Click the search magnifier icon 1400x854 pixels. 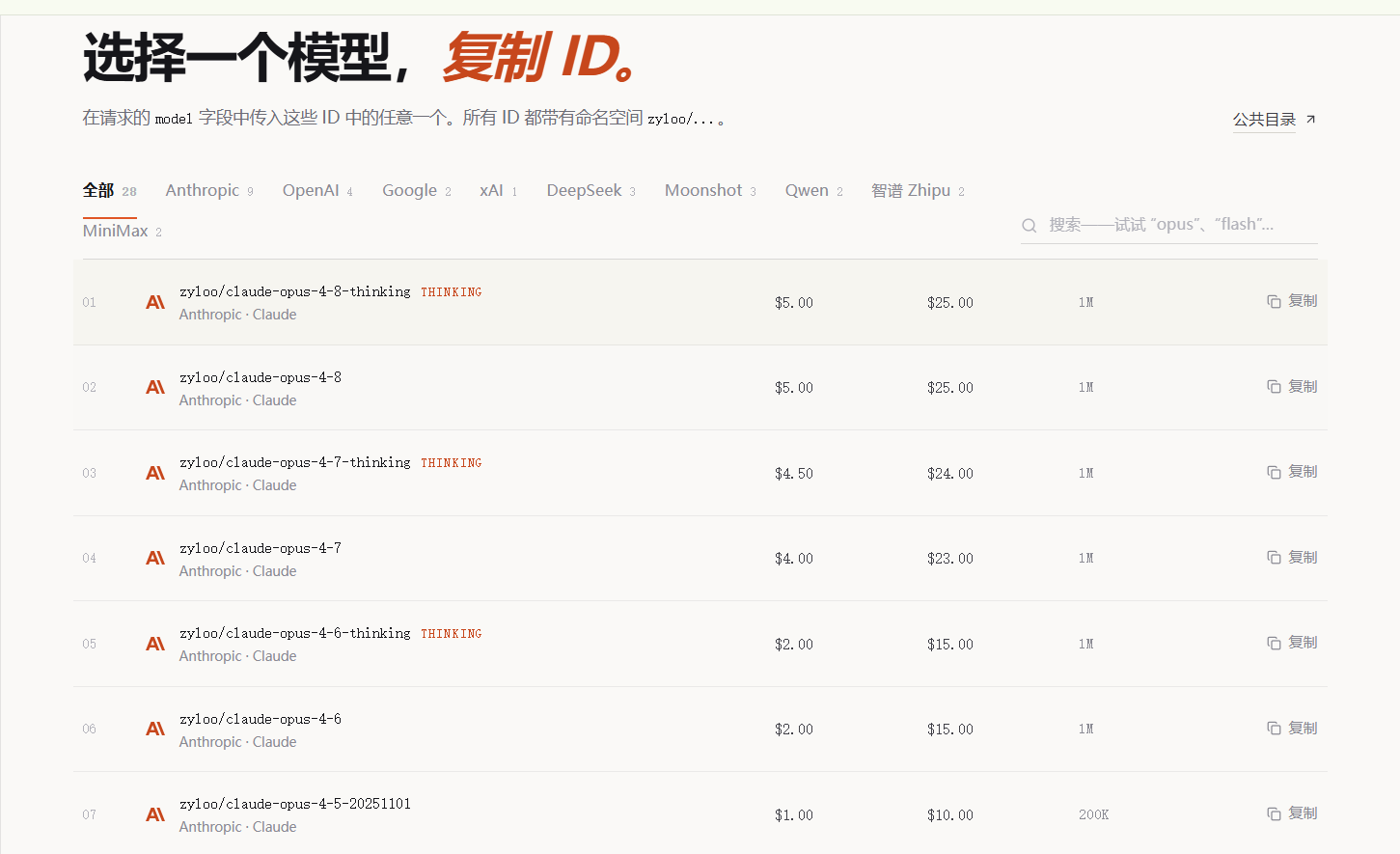pos(1029,225)
